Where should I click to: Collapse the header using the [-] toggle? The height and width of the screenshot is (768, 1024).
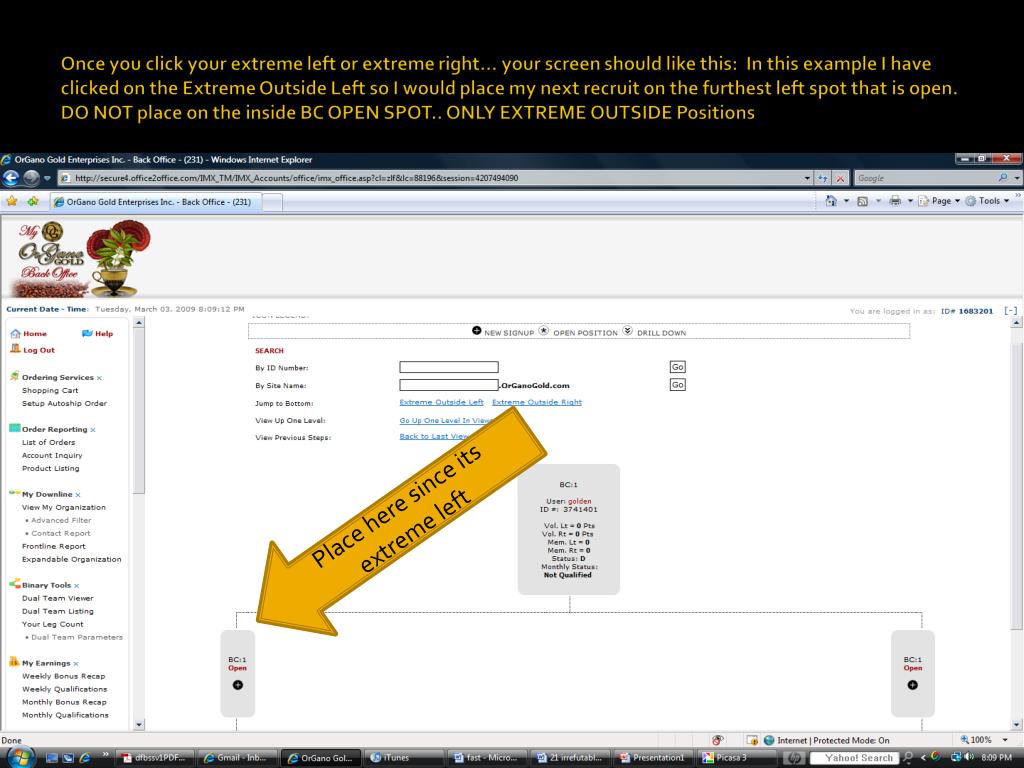click(1010, 311)
